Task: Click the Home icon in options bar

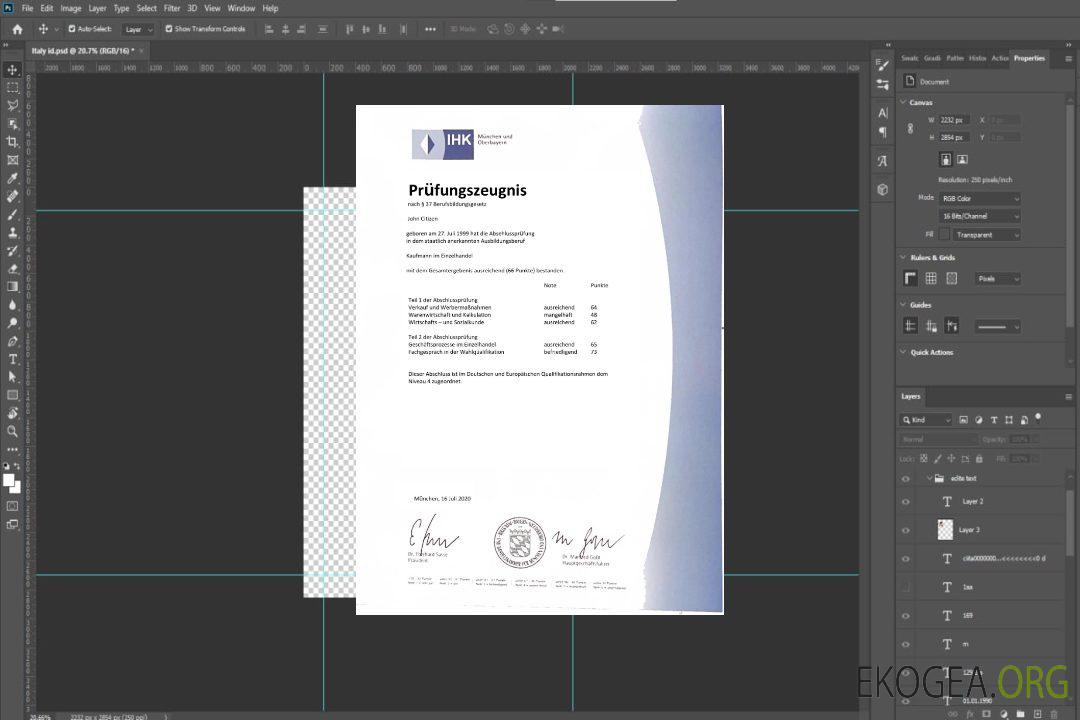Action: tap(17, 29)
